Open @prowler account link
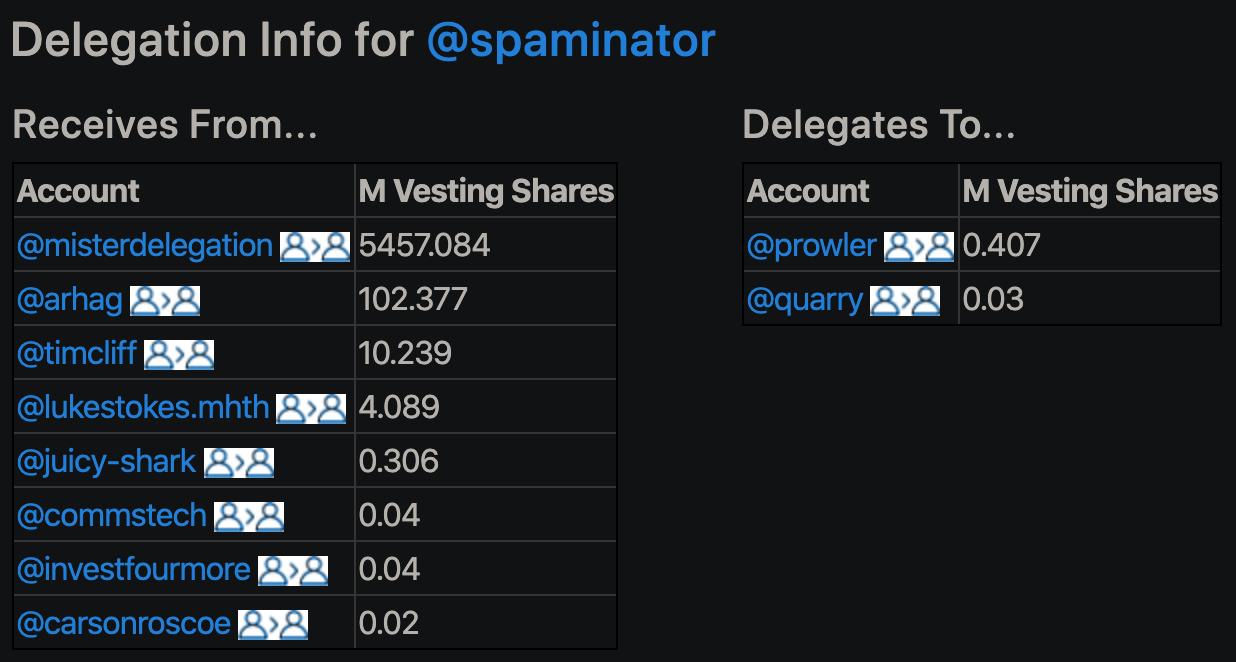 812,246
